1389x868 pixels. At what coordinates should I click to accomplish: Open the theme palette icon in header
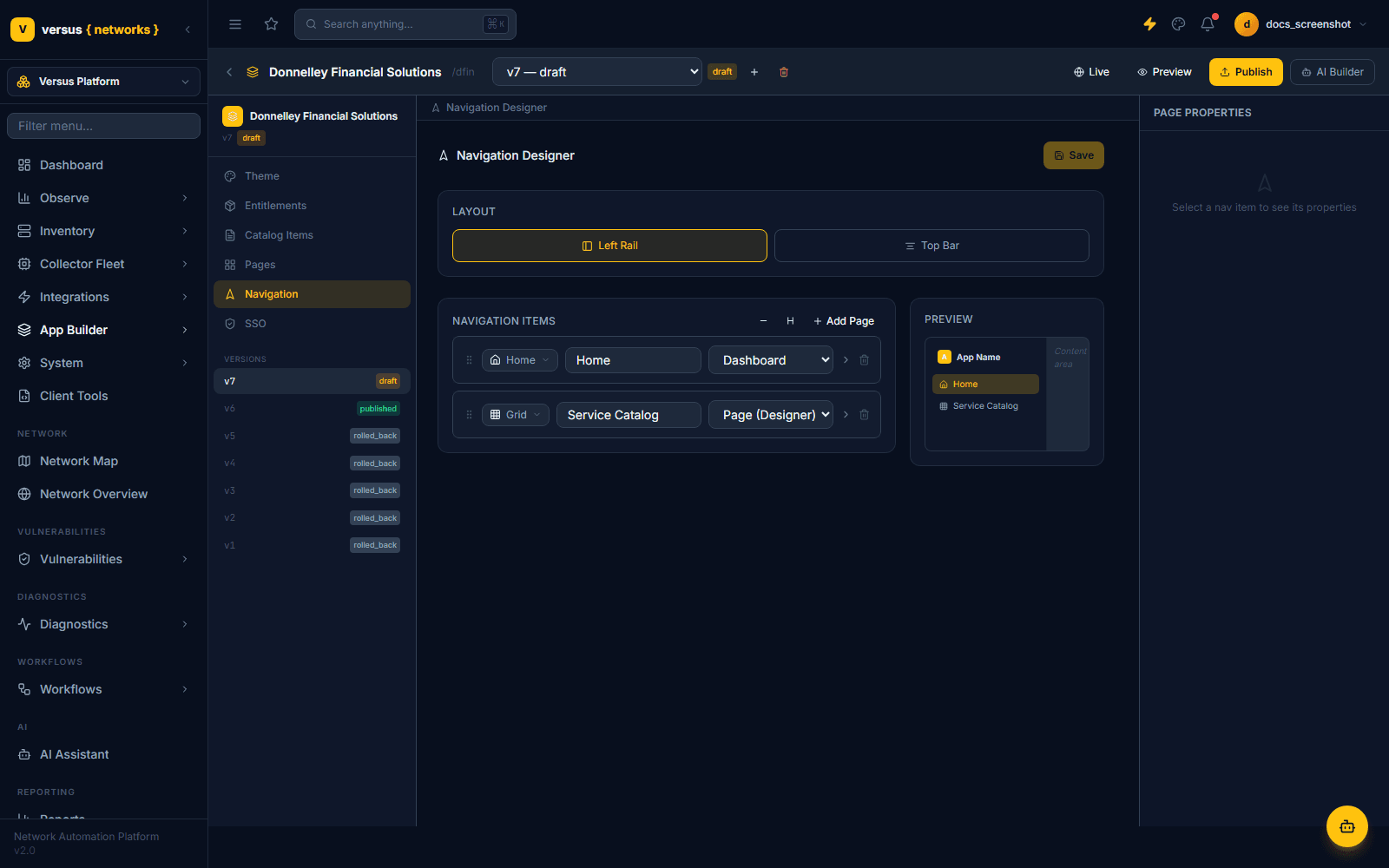pos(1178,24)
